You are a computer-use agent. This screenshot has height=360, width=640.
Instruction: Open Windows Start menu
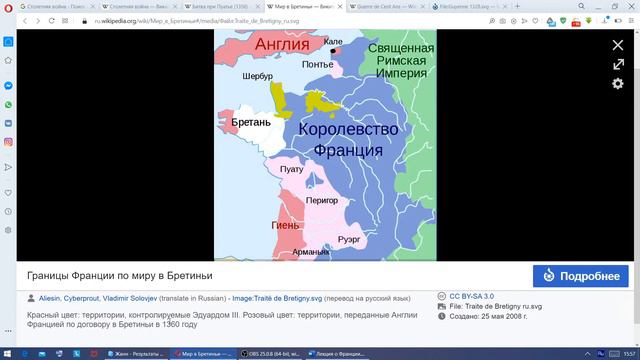click(x=7, y=354)
